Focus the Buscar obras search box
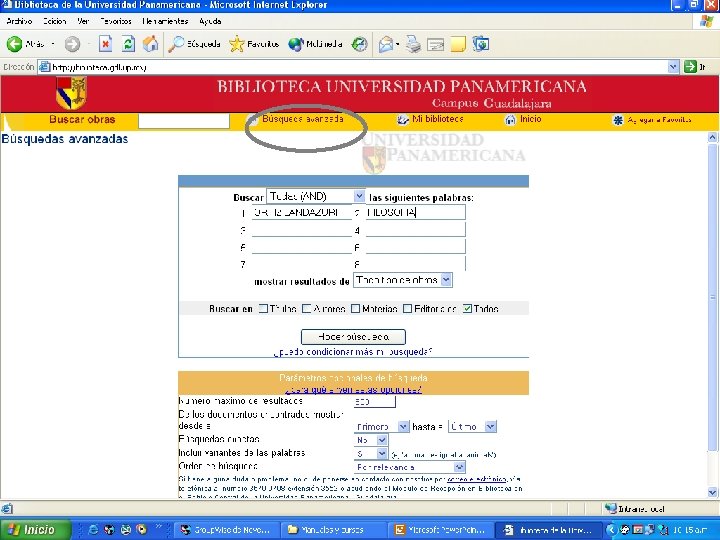Viewport: 720px width, 540px height. (184, 121)
